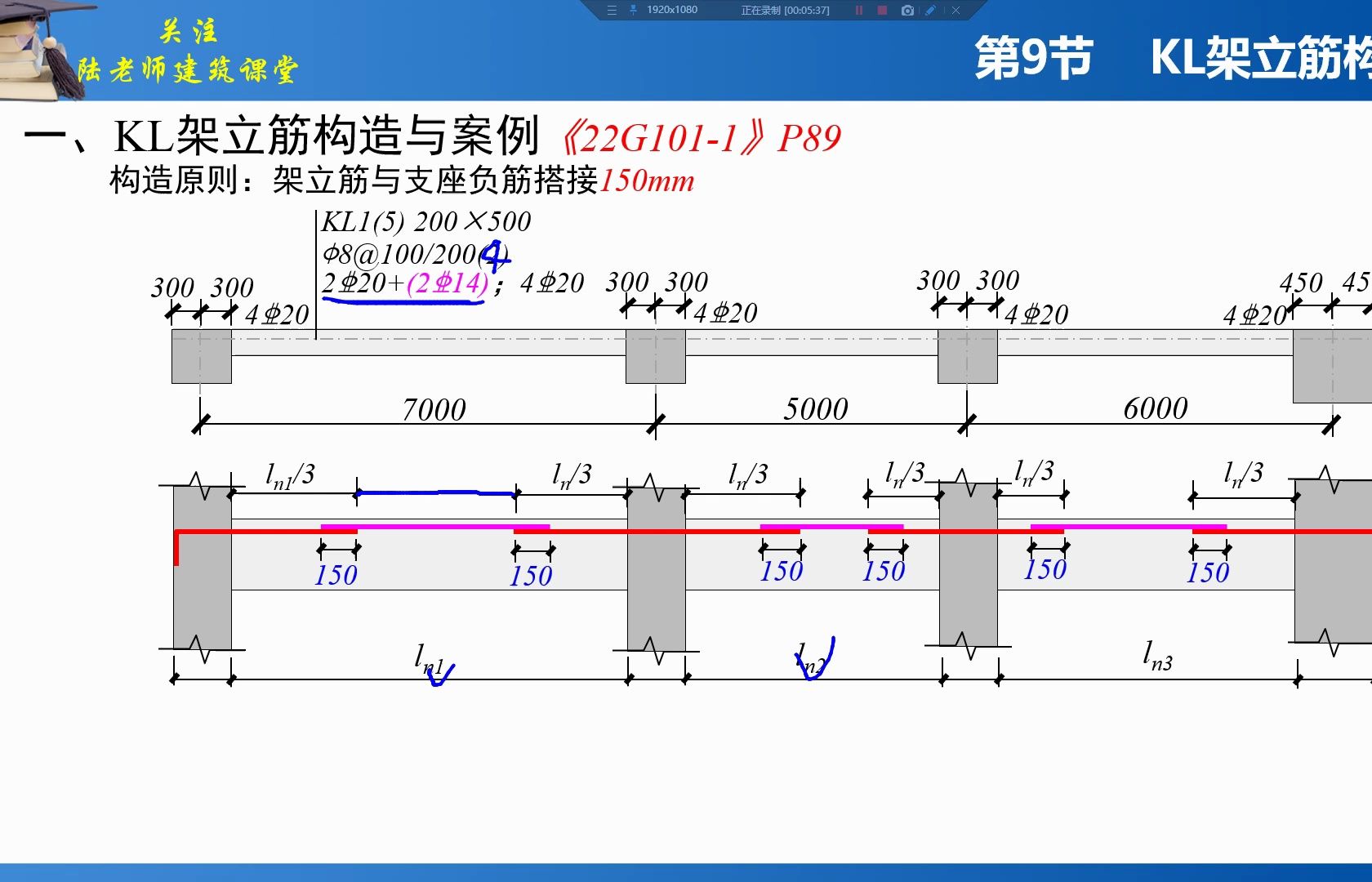This screenshot has height=882, width=1372.
Task: Pause the screen recording
Action: (x=859, y=11)
